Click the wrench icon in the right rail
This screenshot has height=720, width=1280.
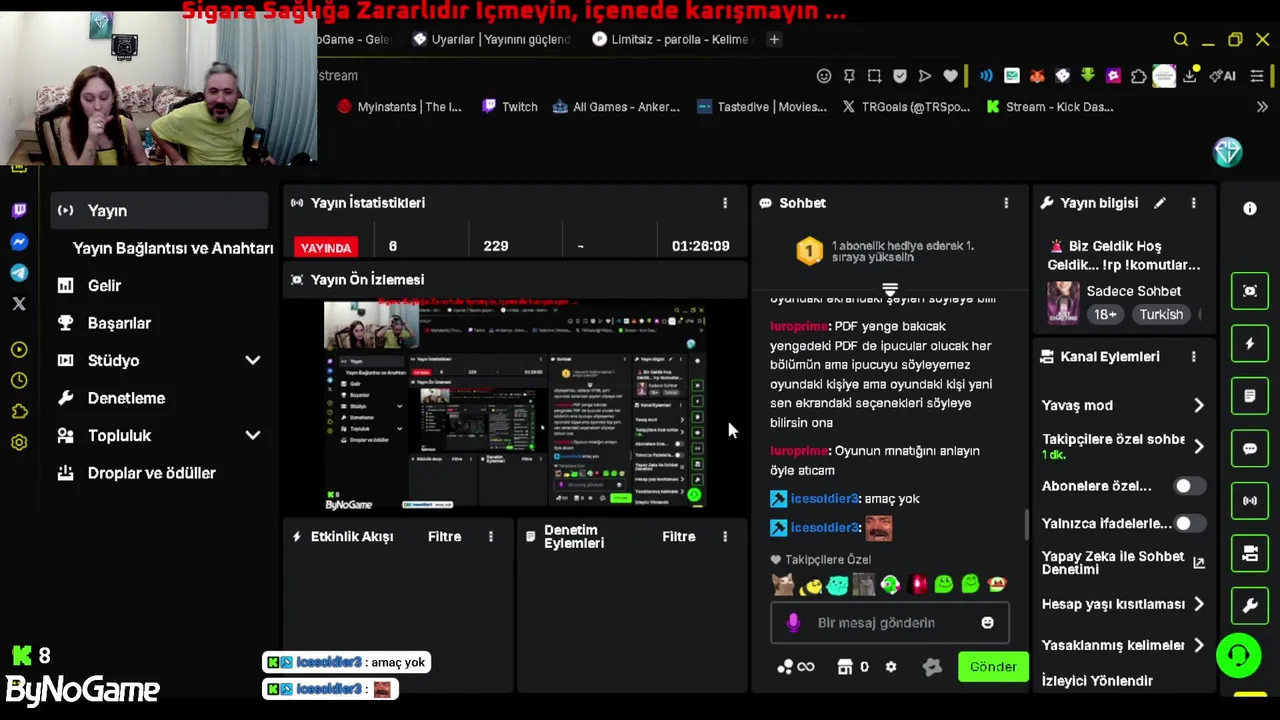(x=1250, y=605)
